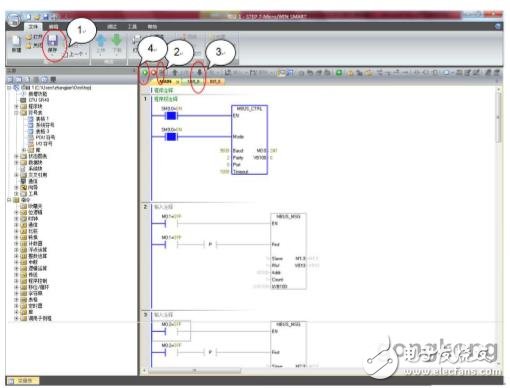Open the SBR_0 subroutine tab
Image resolution: width=510 pixels, height=388 pixels.
tap(194, 81)
